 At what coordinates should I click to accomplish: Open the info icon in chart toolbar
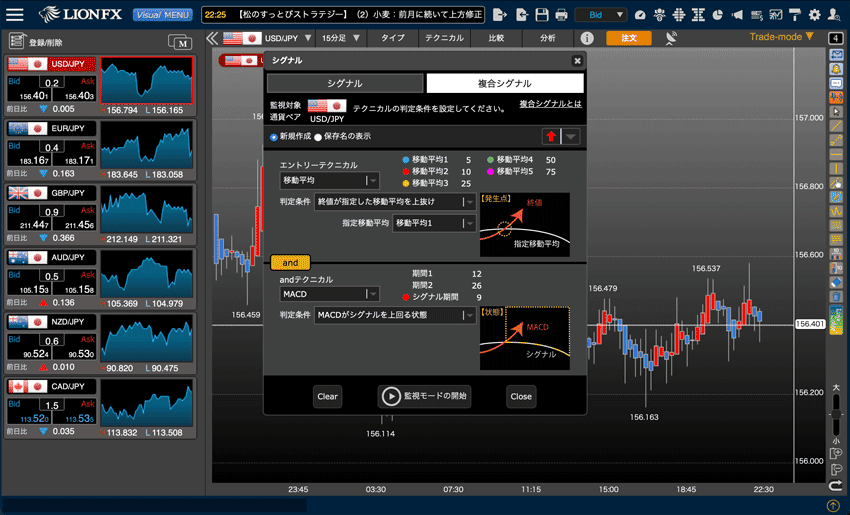(x=587, y=38)
